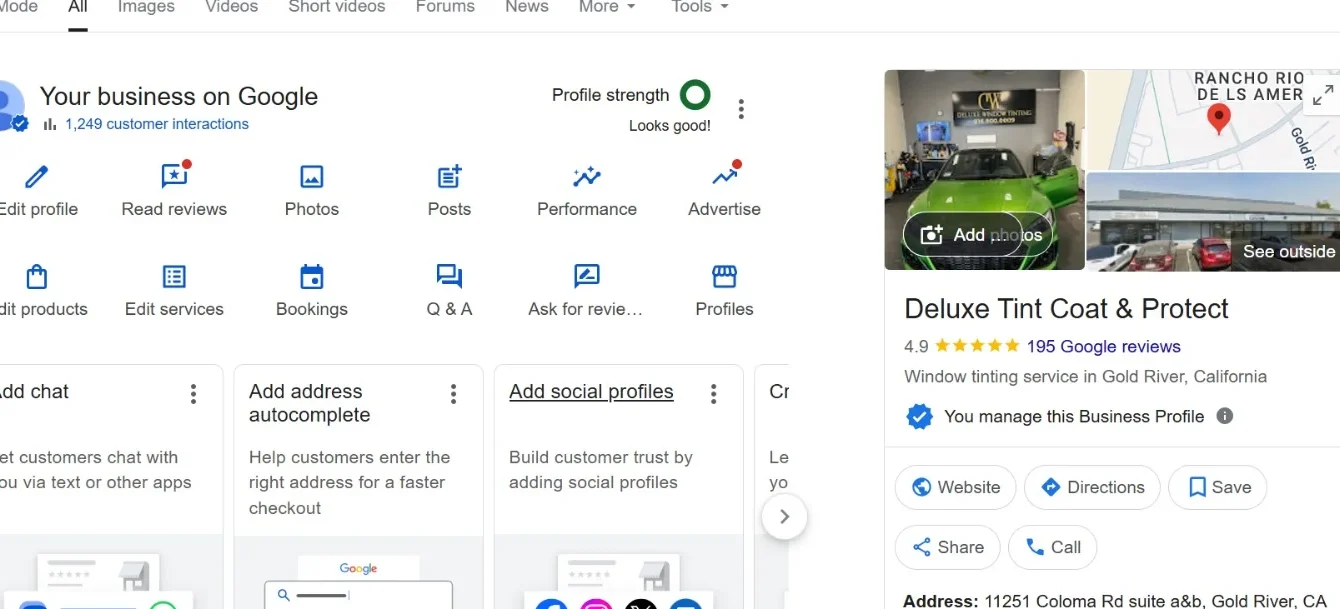Open the Add chat card options menu
Viewport: 1340px width, 609px height.
pos(194,394)
